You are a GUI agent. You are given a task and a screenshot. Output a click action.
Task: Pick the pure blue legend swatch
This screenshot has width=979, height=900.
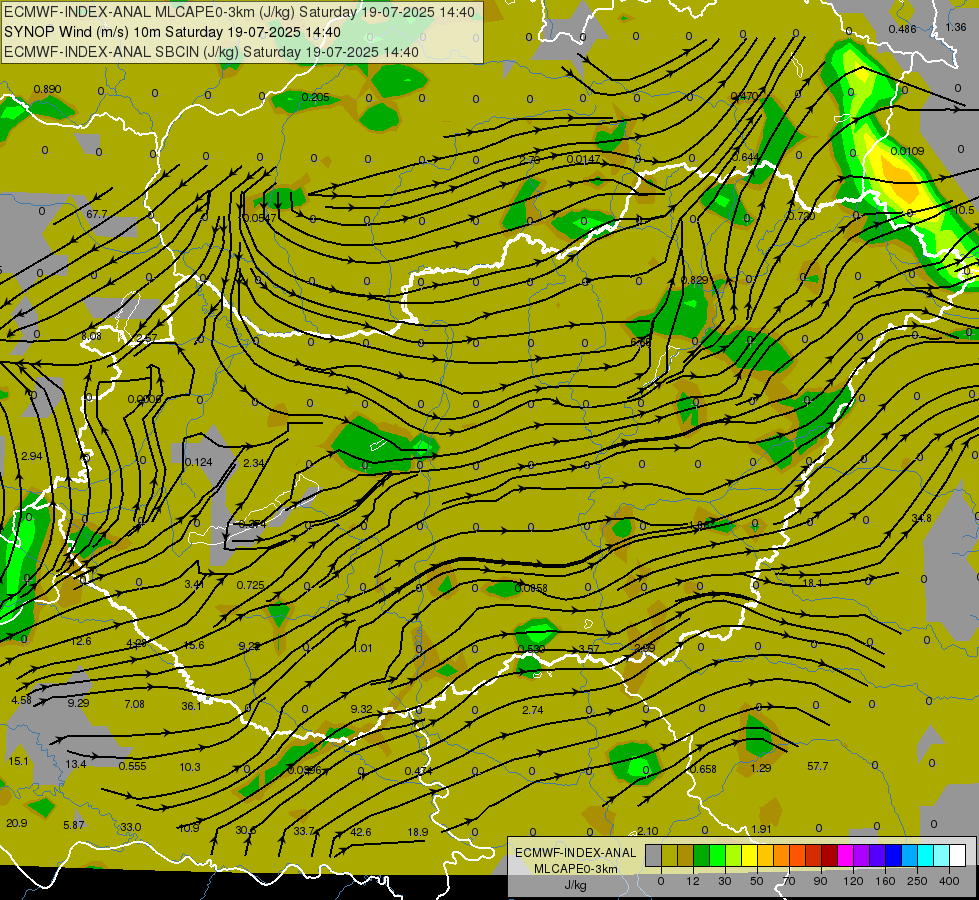point(893,855)
